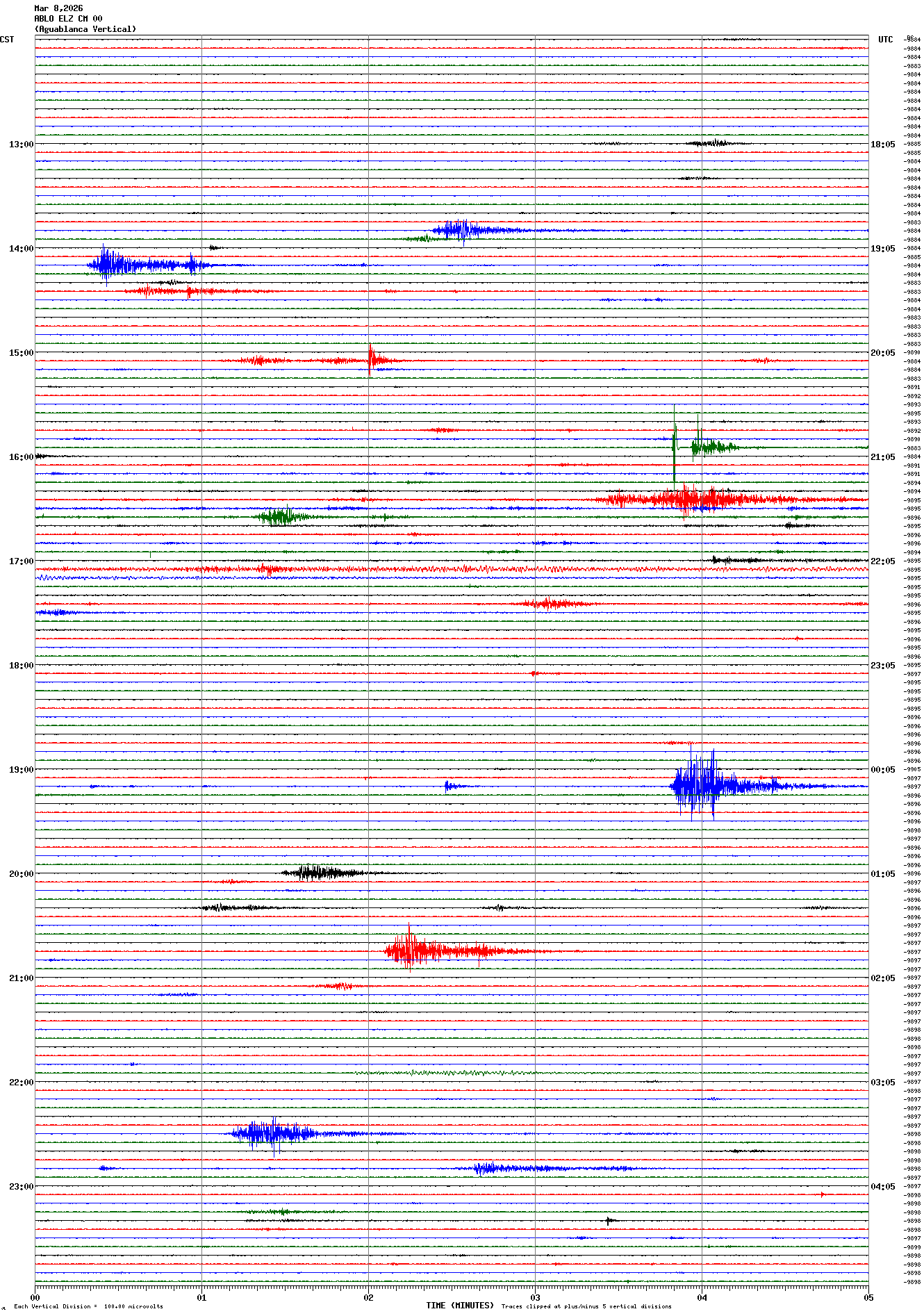The width and height of the screenshot is (924, 1316).
Task: Click the CST header label
Action: [7, 40]
